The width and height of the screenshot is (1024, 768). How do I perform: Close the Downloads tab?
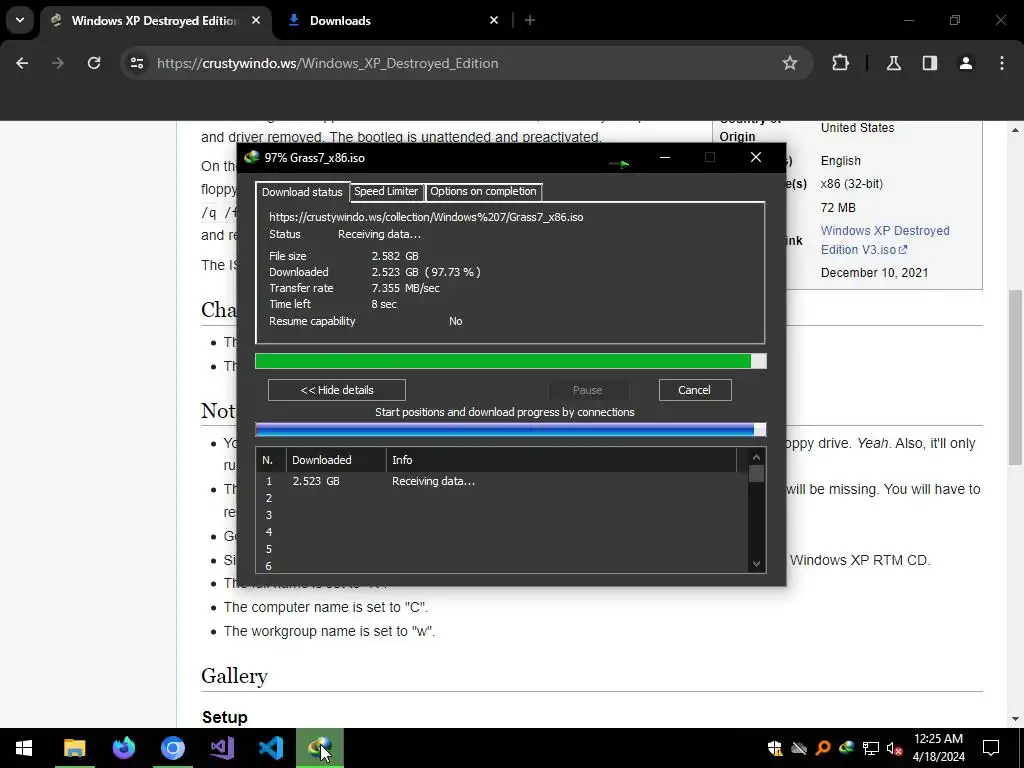click(494, 20)
